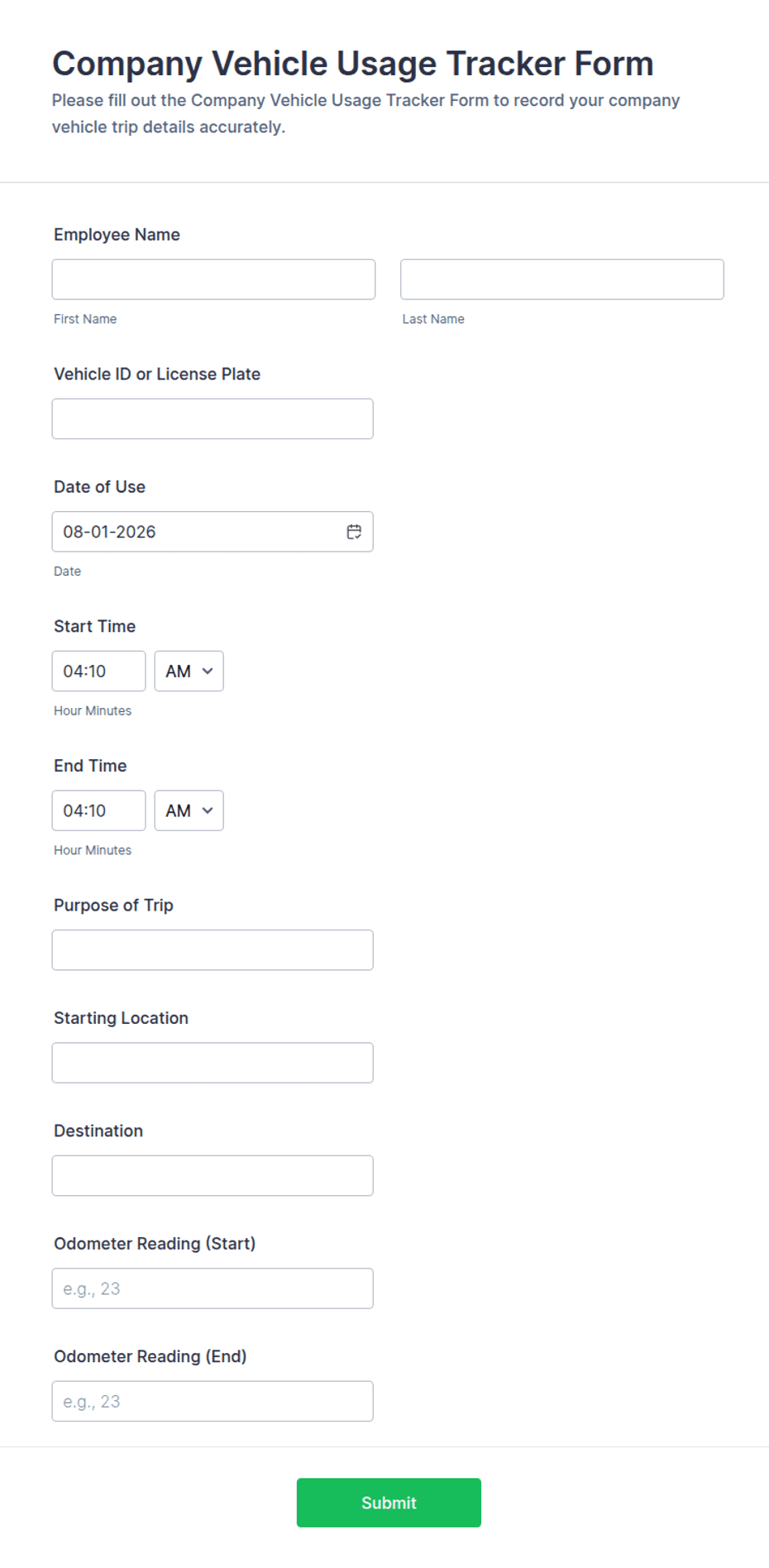769x1568 pixels.
Task: Click the End Time dropdown chevron arrow
Action: (x=208, y=810)
